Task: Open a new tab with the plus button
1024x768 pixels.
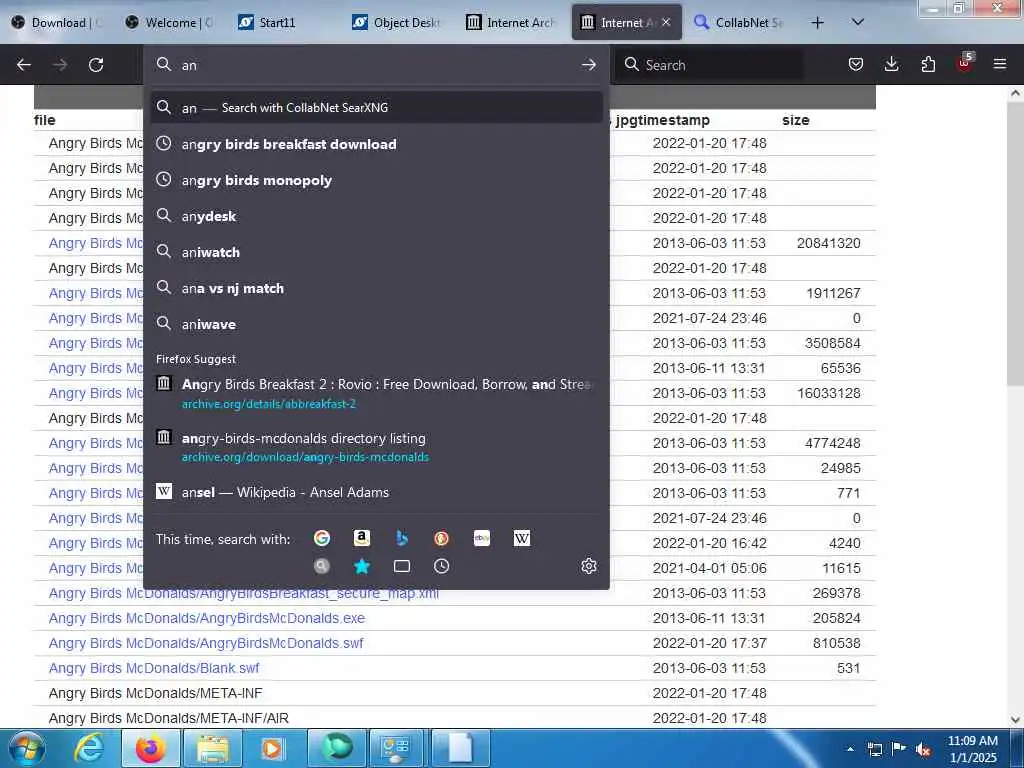Action: 817,23
